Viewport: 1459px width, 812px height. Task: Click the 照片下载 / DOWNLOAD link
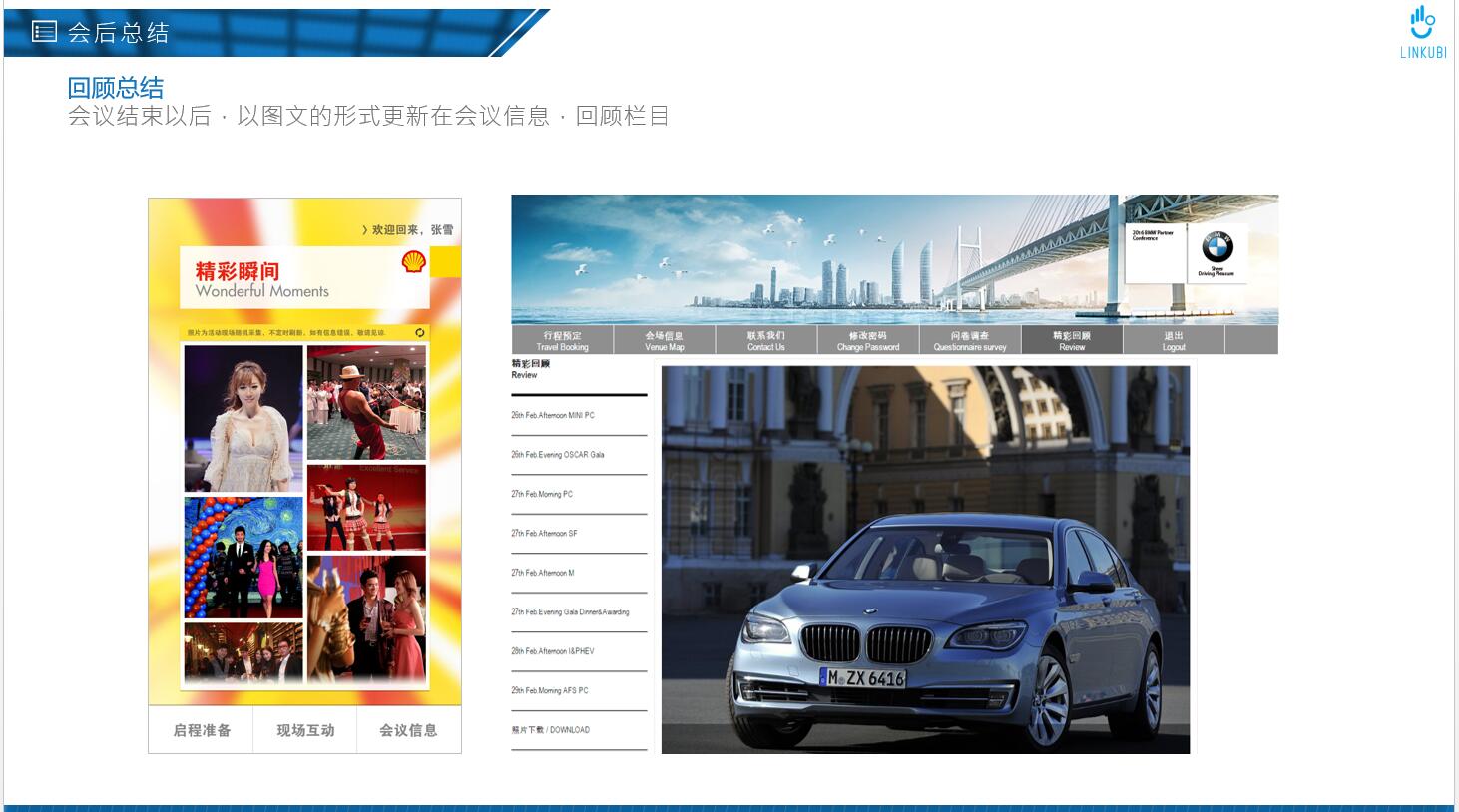[x=551, y=730]
